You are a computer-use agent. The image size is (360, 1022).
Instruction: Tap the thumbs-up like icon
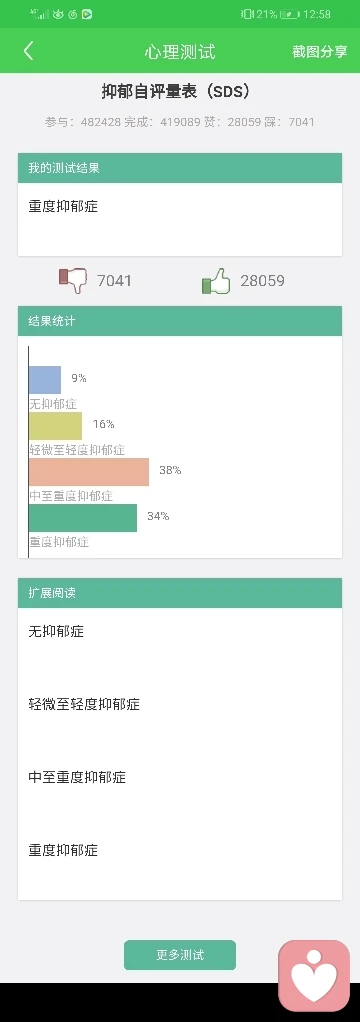click(x=217, y=281)
